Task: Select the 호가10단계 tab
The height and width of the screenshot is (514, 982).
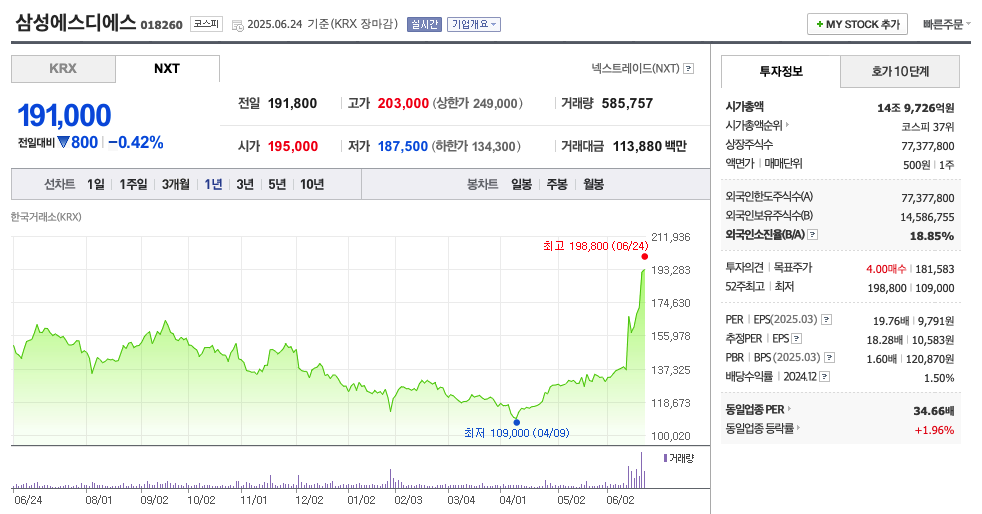Action: pyautogui.click(x=900, y=71)
